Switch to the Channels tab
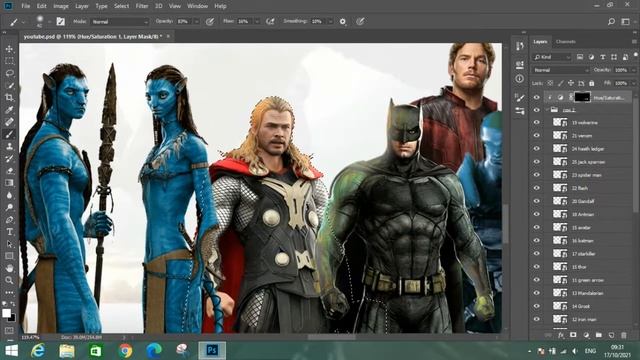 [566, 42]
